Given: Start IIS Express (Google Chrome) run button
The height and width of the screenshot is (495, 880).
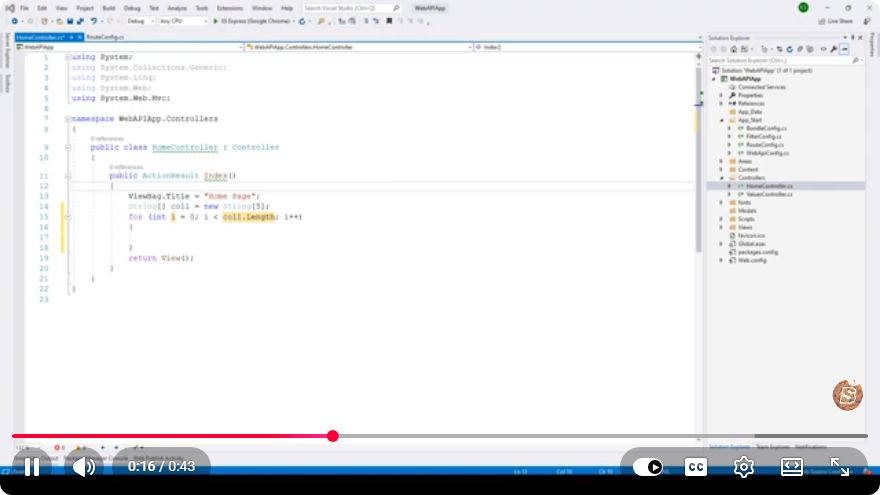Looking at the screenshot, I should [254, 21].
